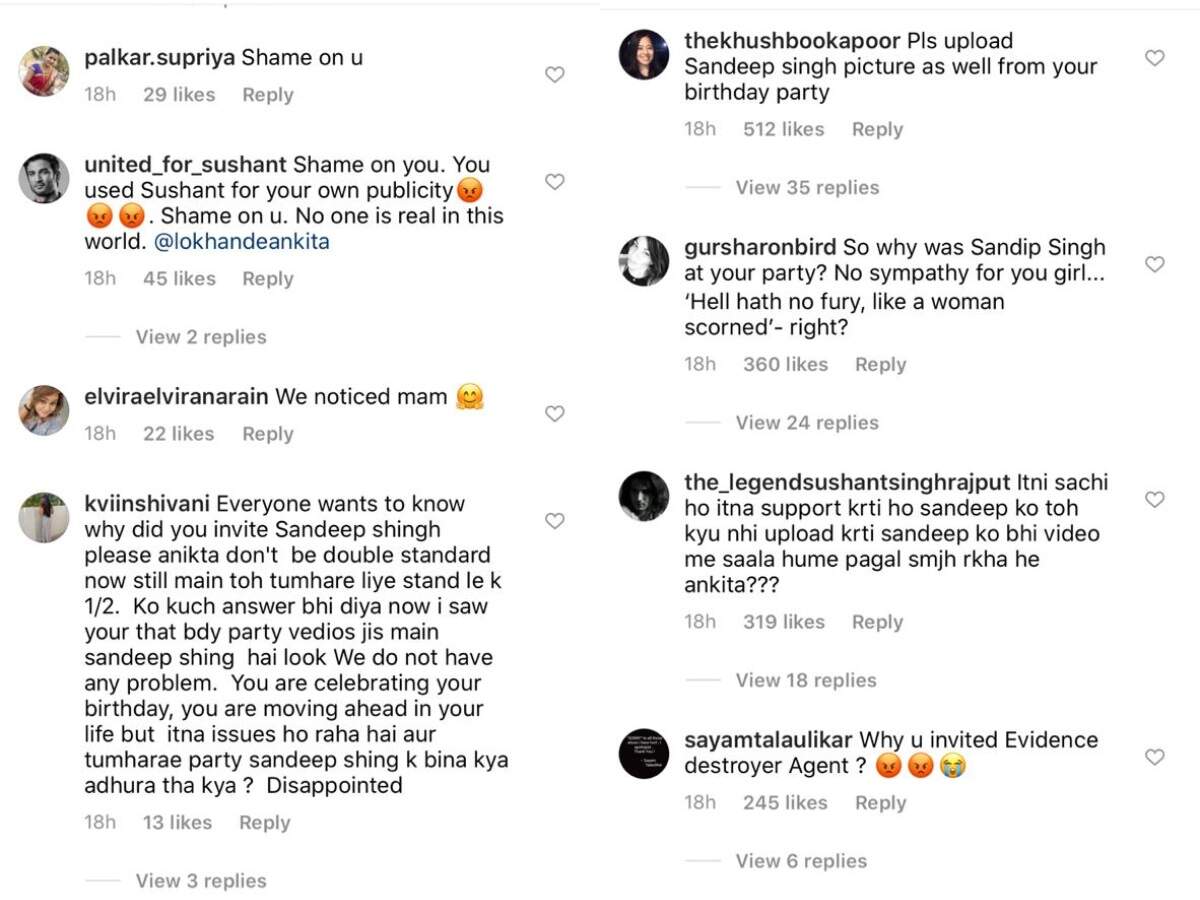
Task: Heart the kviinshivani comment
Action: (554, 520)
